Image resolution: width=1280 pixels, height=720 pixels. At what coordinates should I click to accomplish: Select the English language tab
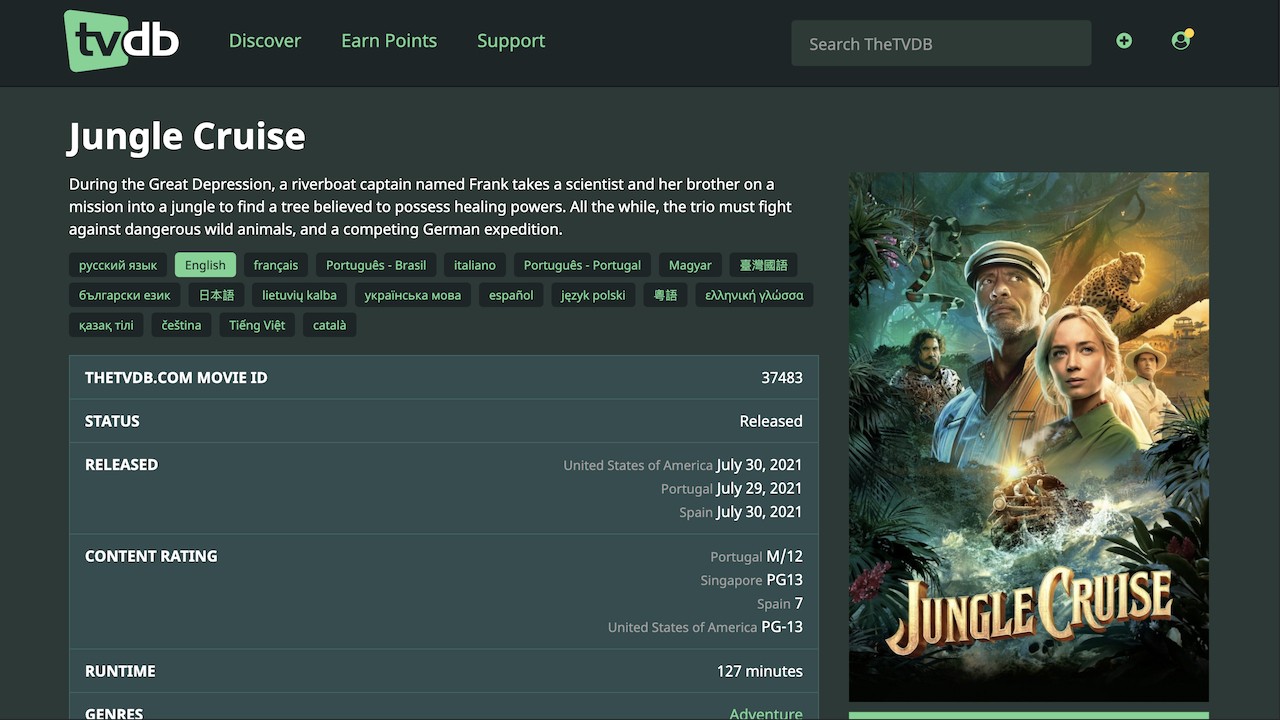pyautogui.click(x=205, y=265)
